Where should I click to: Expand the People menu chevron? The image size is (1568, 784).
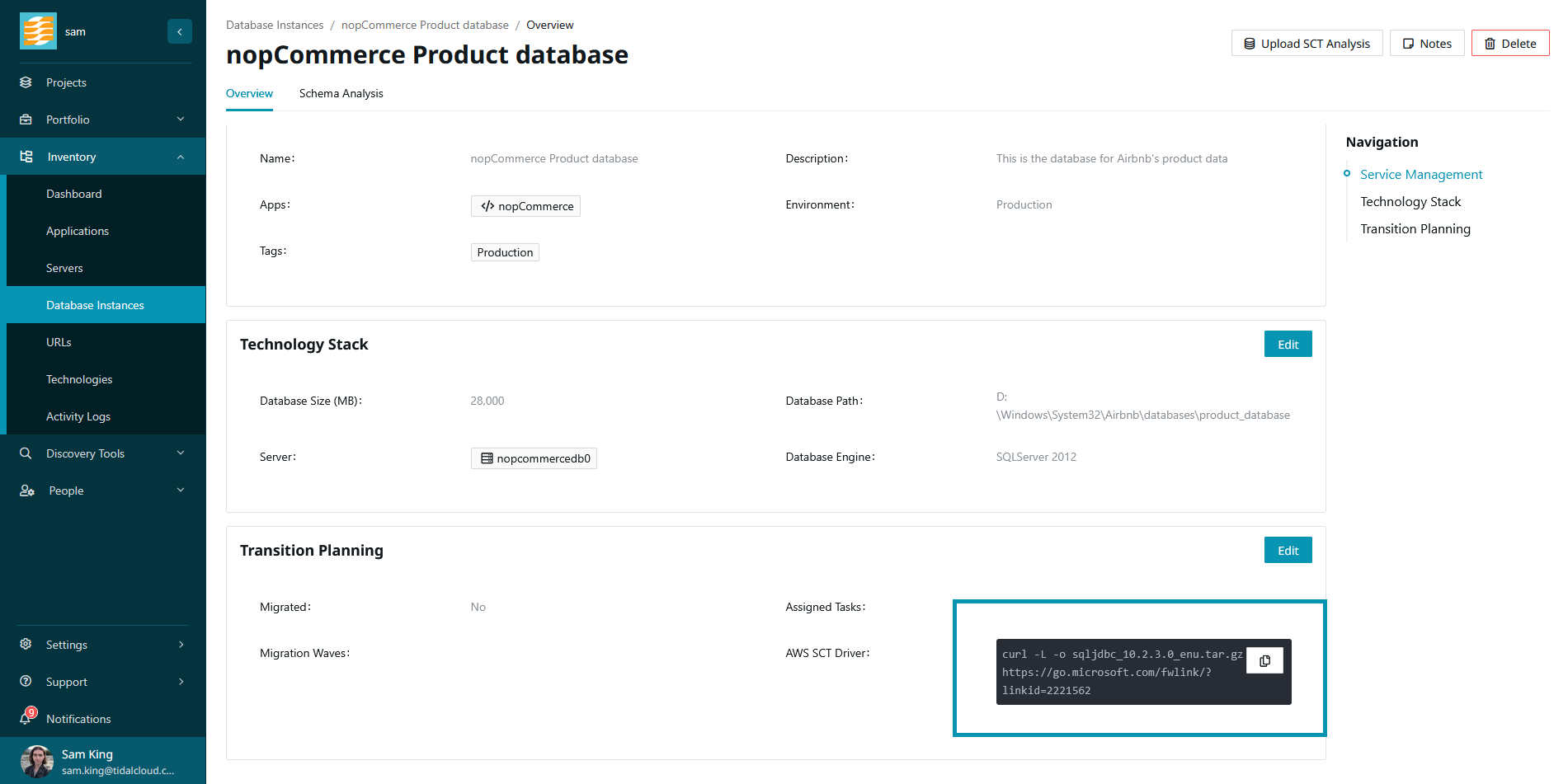181,491
